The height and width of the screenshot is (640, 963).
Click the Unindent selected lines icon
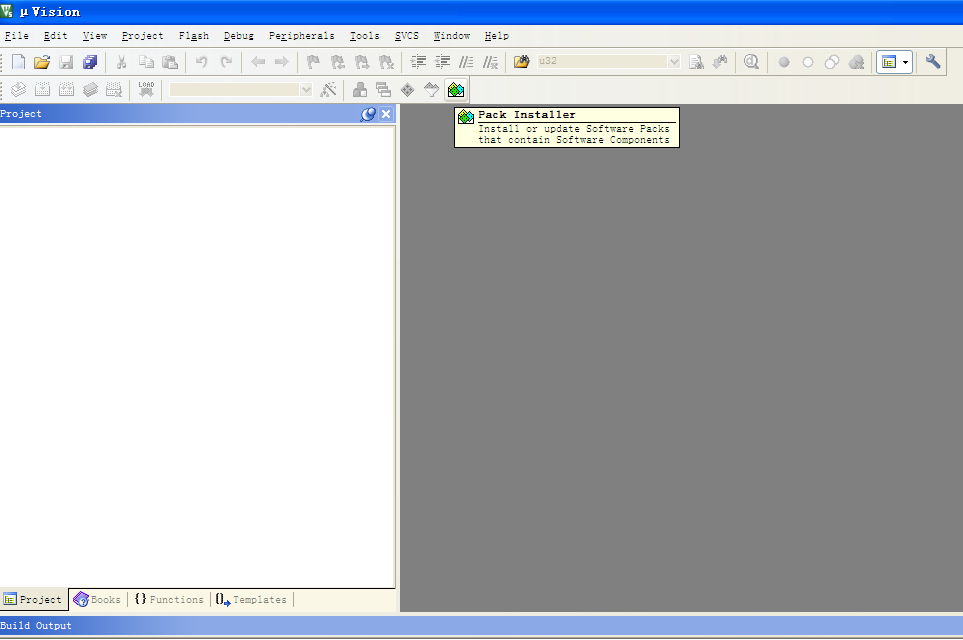(x=442, y=62)
